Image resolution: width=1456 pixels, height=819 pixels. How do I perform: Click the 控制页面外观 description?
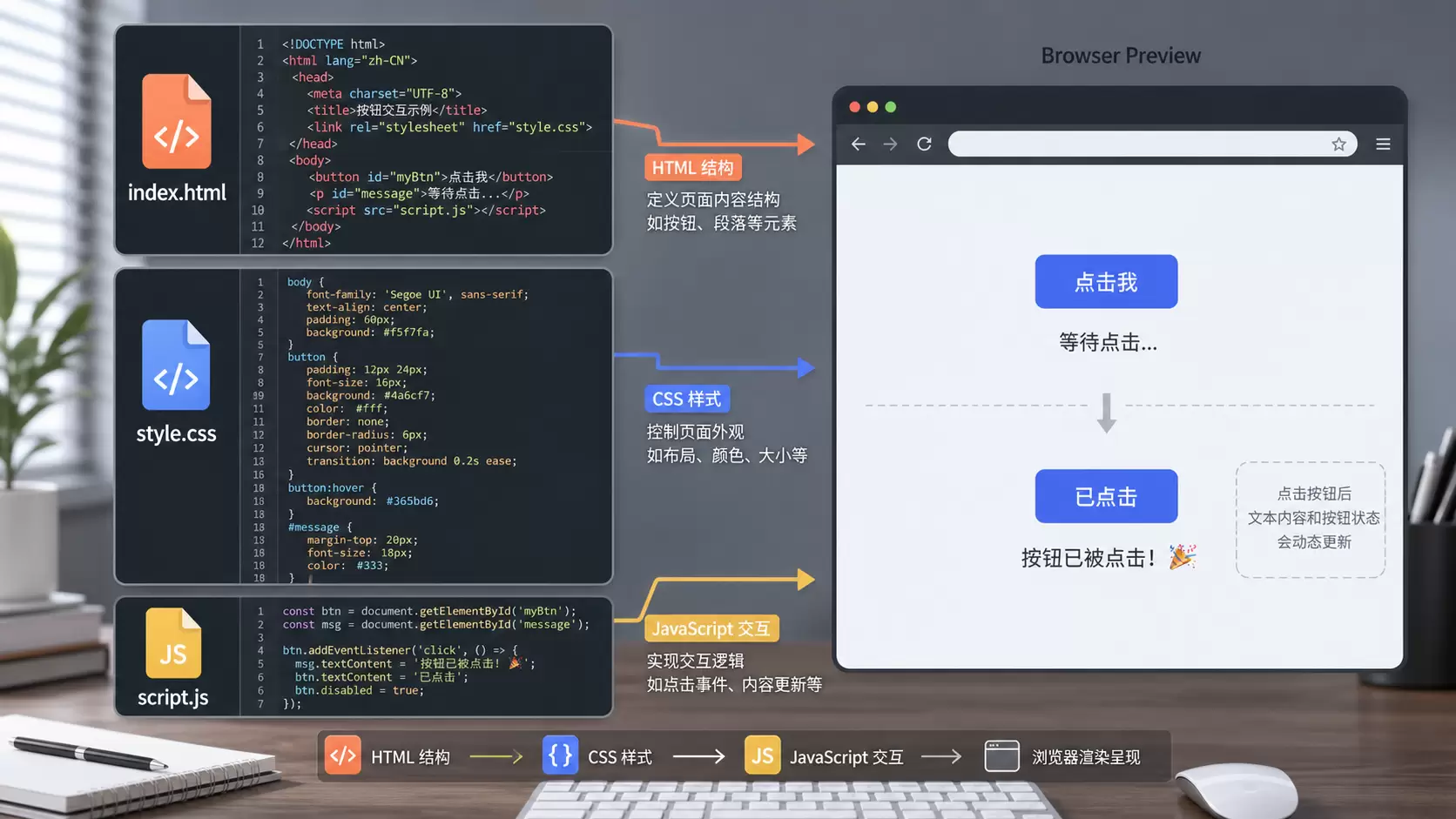(x=695, y=432)
